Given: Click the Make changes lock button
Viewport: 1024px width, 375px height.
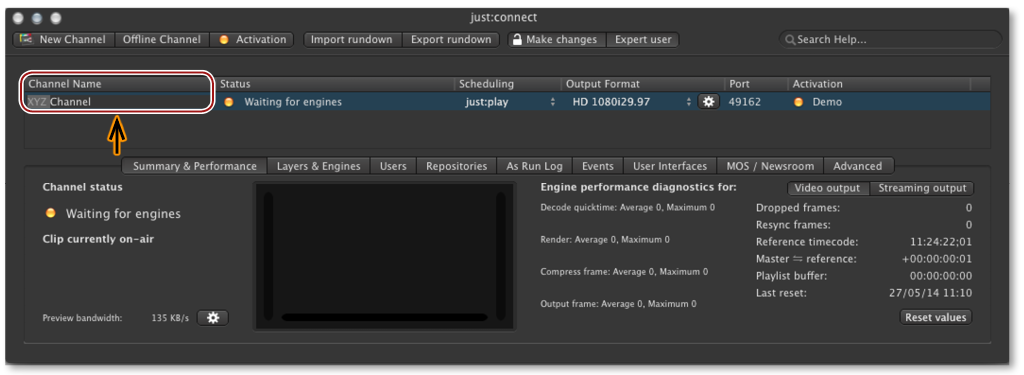Looking at the screenshot, I should point(556,39).
